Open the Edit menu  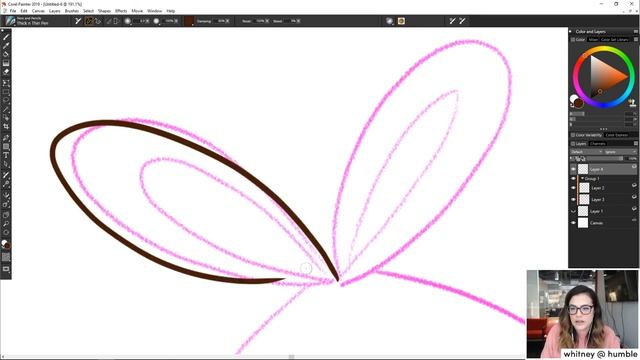[x=24, y=11]
